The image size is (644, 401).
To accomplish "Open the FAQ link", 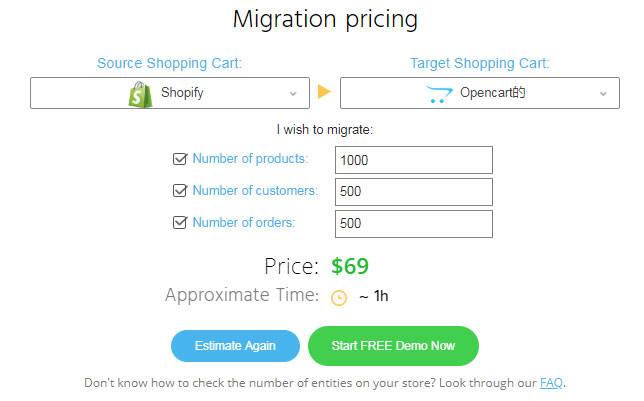I will point(551,383).
